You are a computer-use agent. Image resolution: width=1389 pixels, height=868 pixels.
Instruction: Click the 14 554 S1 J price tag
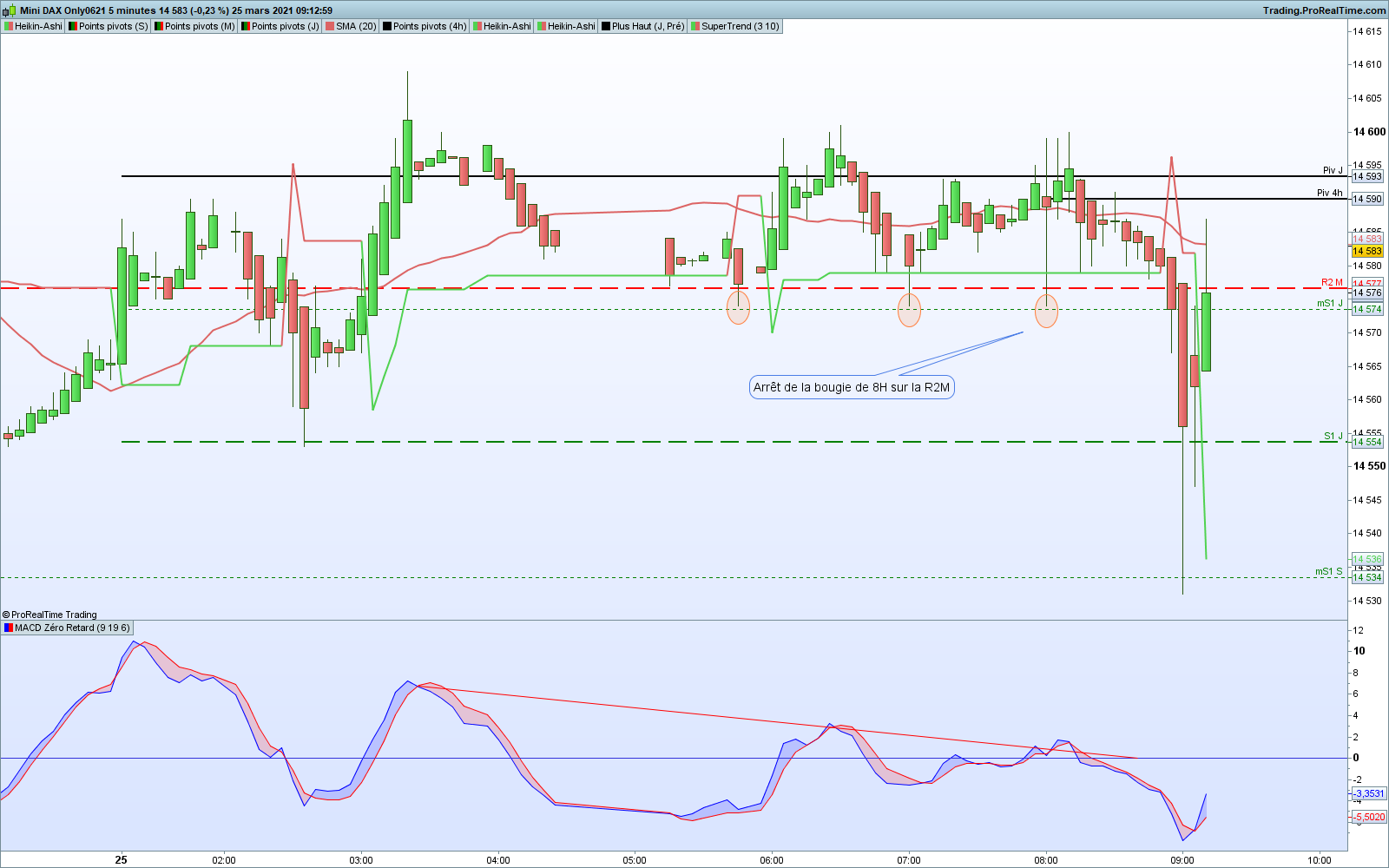click(x=1367, y=442)
